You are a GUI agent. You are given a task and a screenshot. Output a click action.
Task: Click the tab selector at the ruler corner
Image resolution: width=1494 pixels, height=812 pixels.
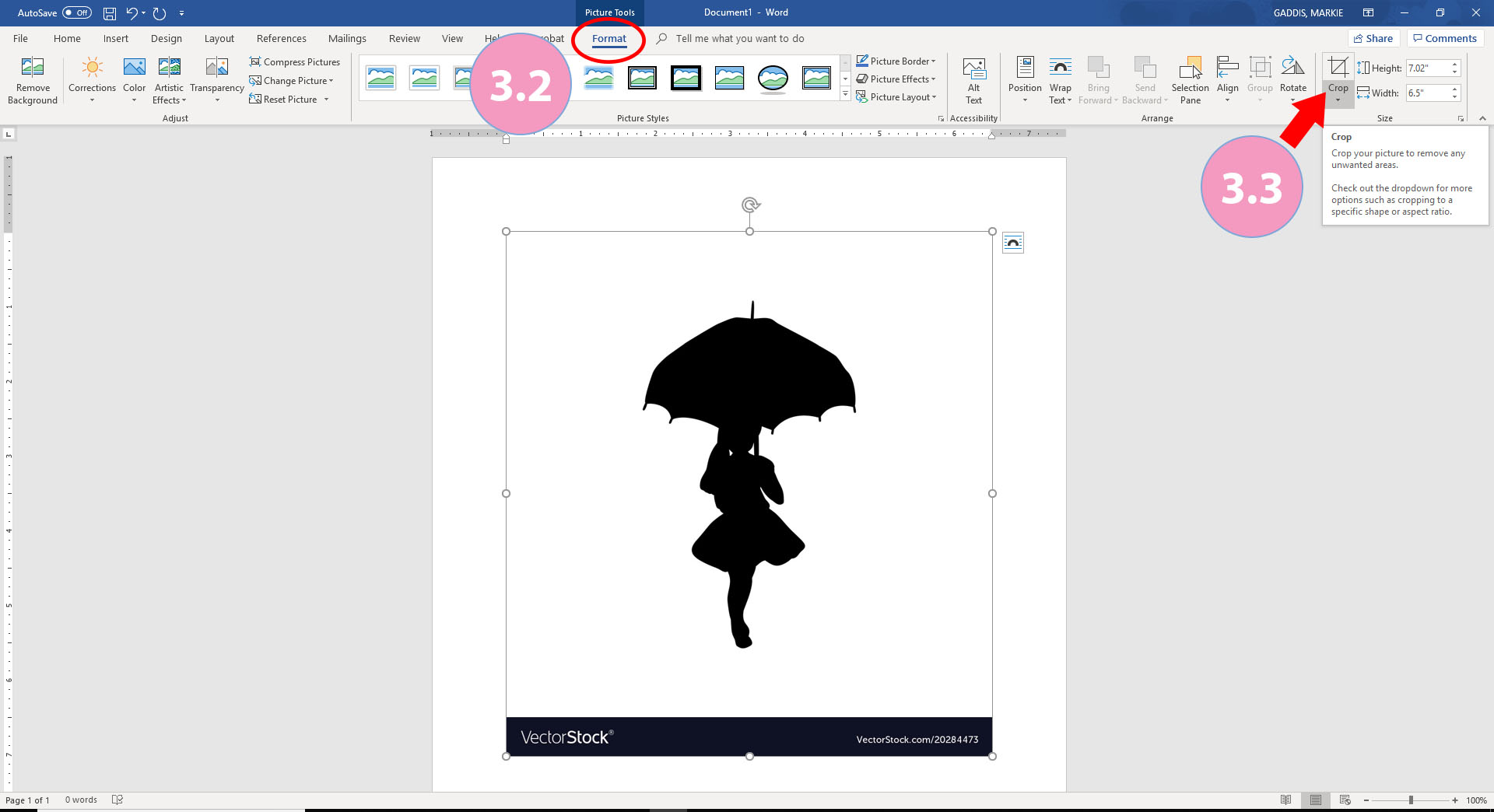[x=9, y=134]
